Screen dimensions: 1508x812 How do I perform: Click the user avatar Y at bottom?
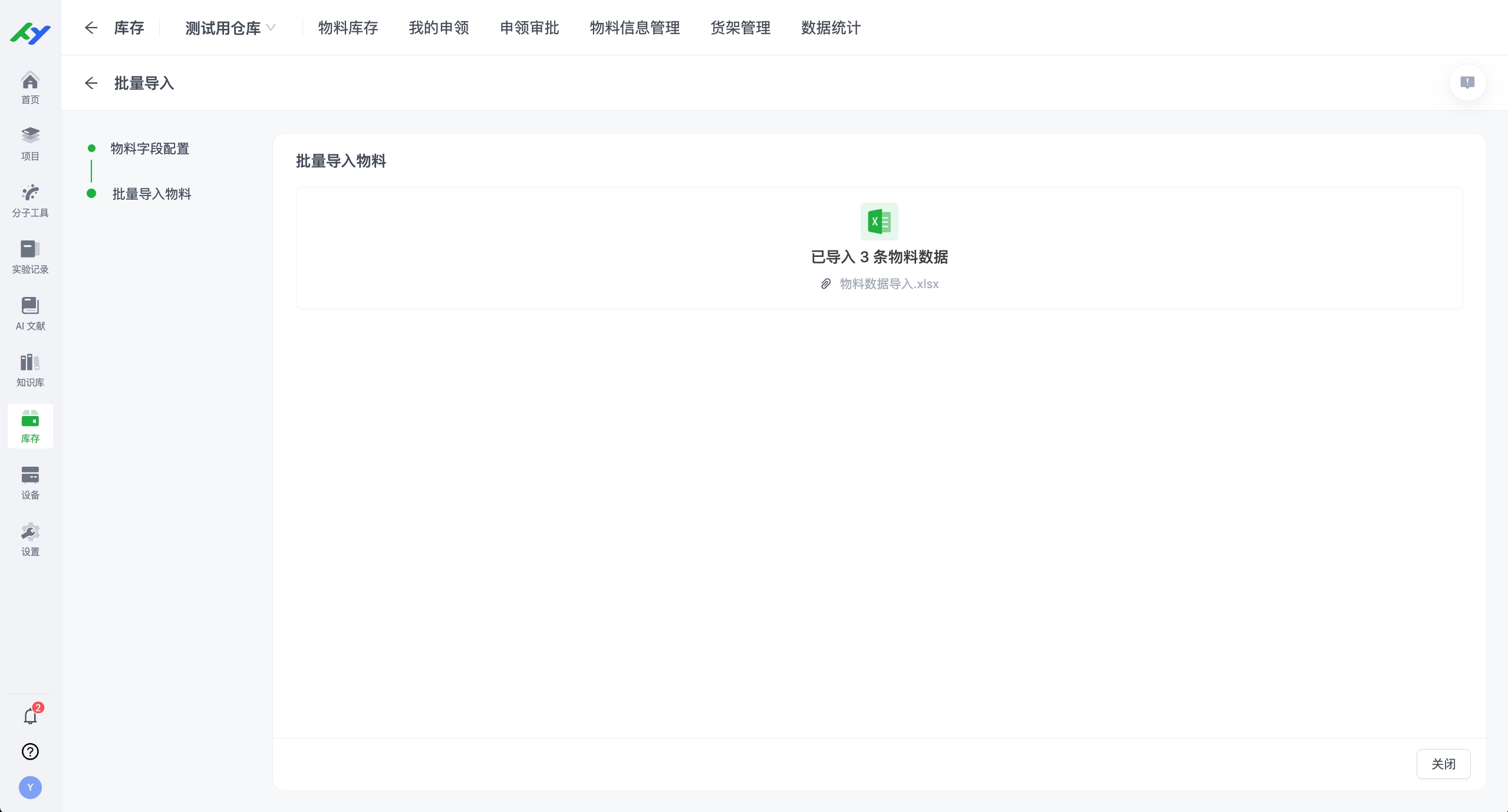point(30,787)
